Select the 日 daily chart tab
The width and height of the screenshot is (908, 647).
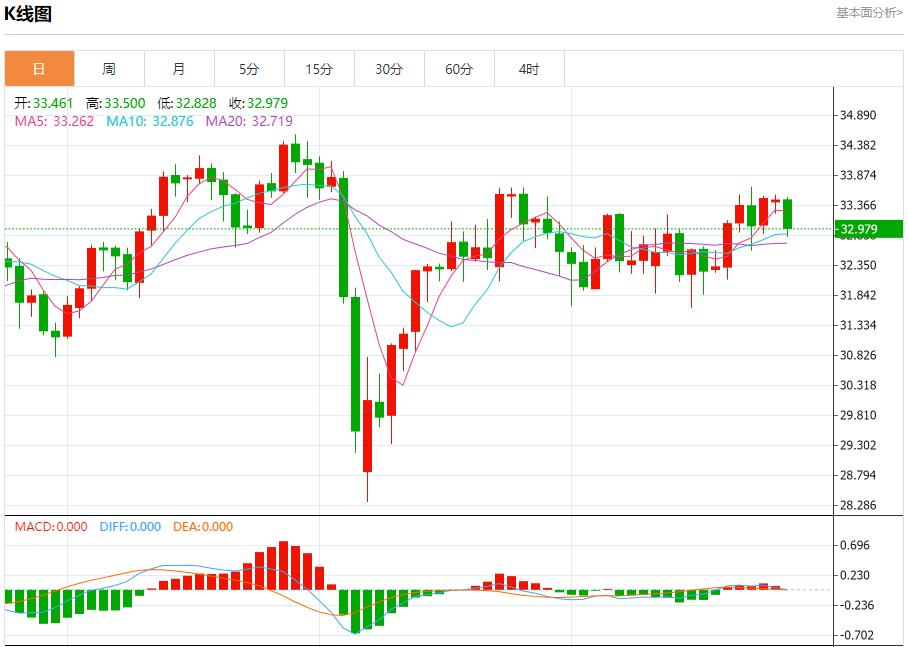tap(39, 69)
